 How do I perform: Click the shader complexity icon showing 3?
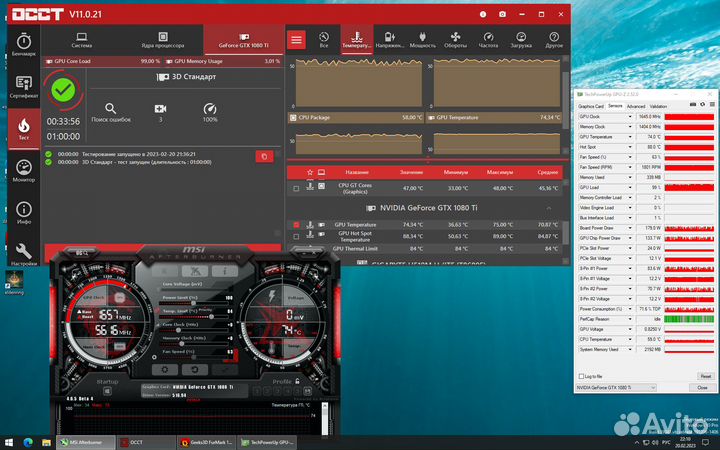pyautogui.click(x=160, y=109)
